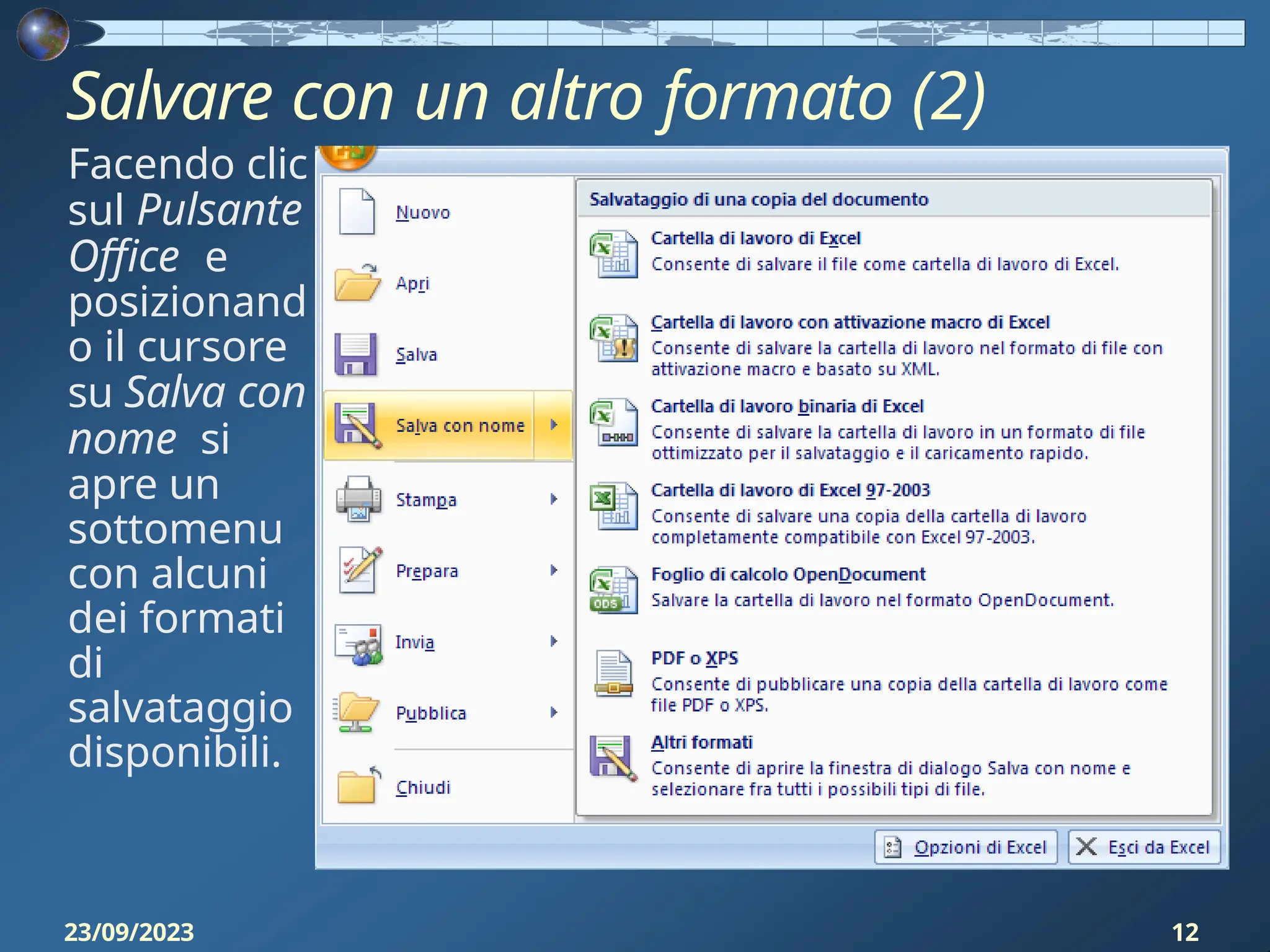The image size is (1270, 952).
Task: Click the Chiudi closed folder icon
Action: (x=358, y=786)
